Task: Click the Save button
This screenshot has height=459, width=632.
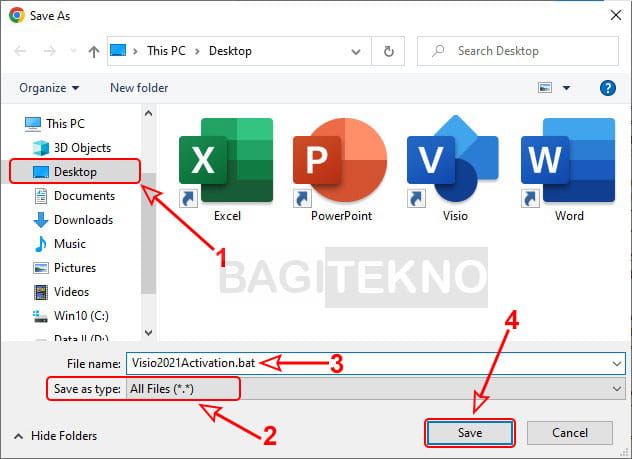Action: [470, 433]
